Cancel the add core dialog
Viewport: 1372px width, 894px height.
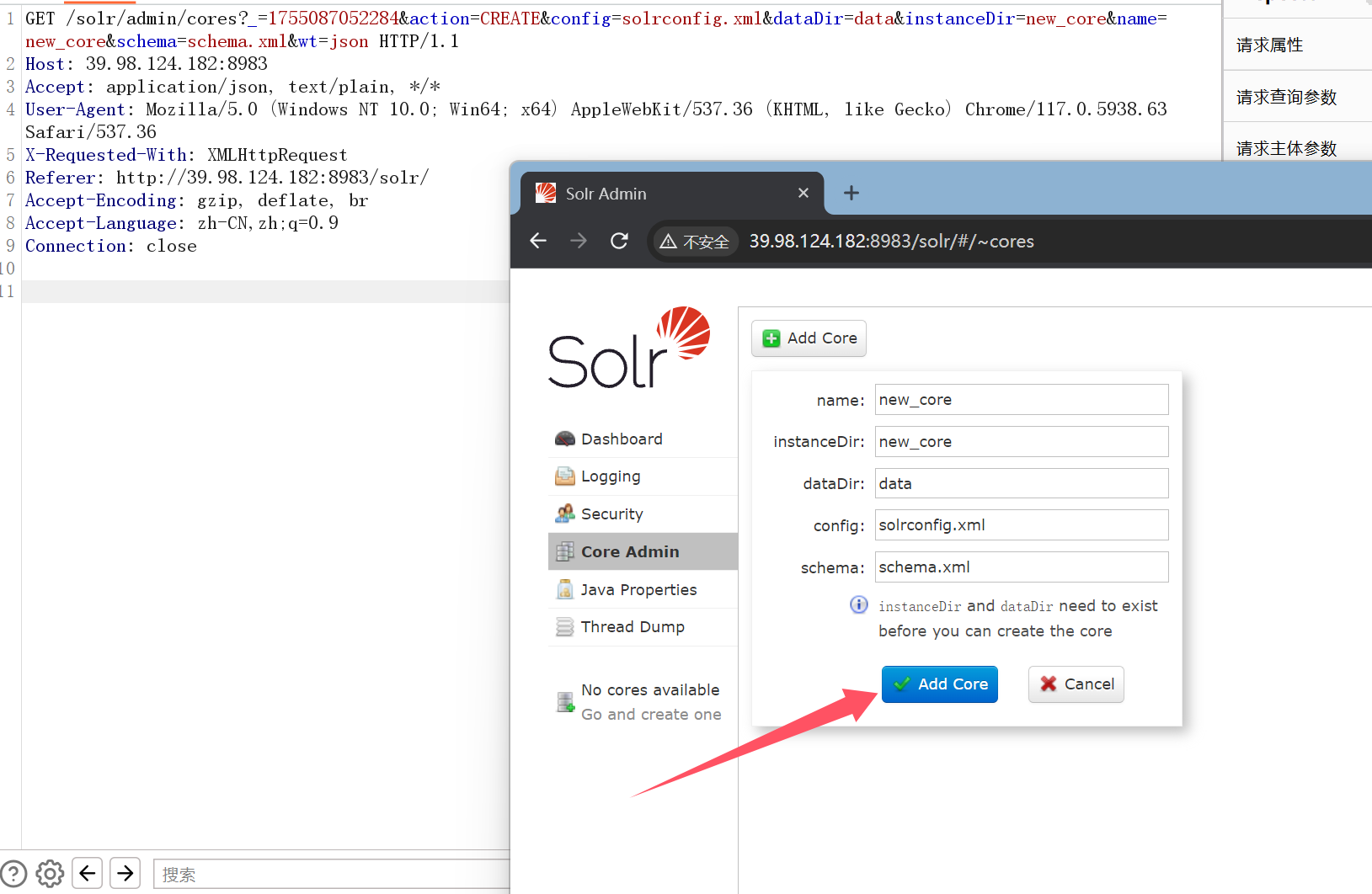click(1076, 684)
